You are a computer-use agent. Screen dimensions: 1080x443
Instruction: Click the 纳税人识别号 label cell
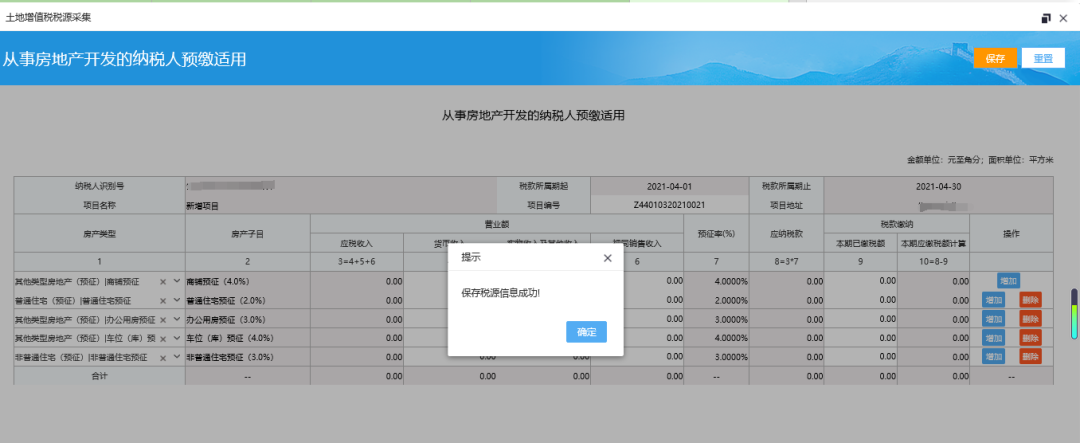pyautogui.click(x=99, y=187)
